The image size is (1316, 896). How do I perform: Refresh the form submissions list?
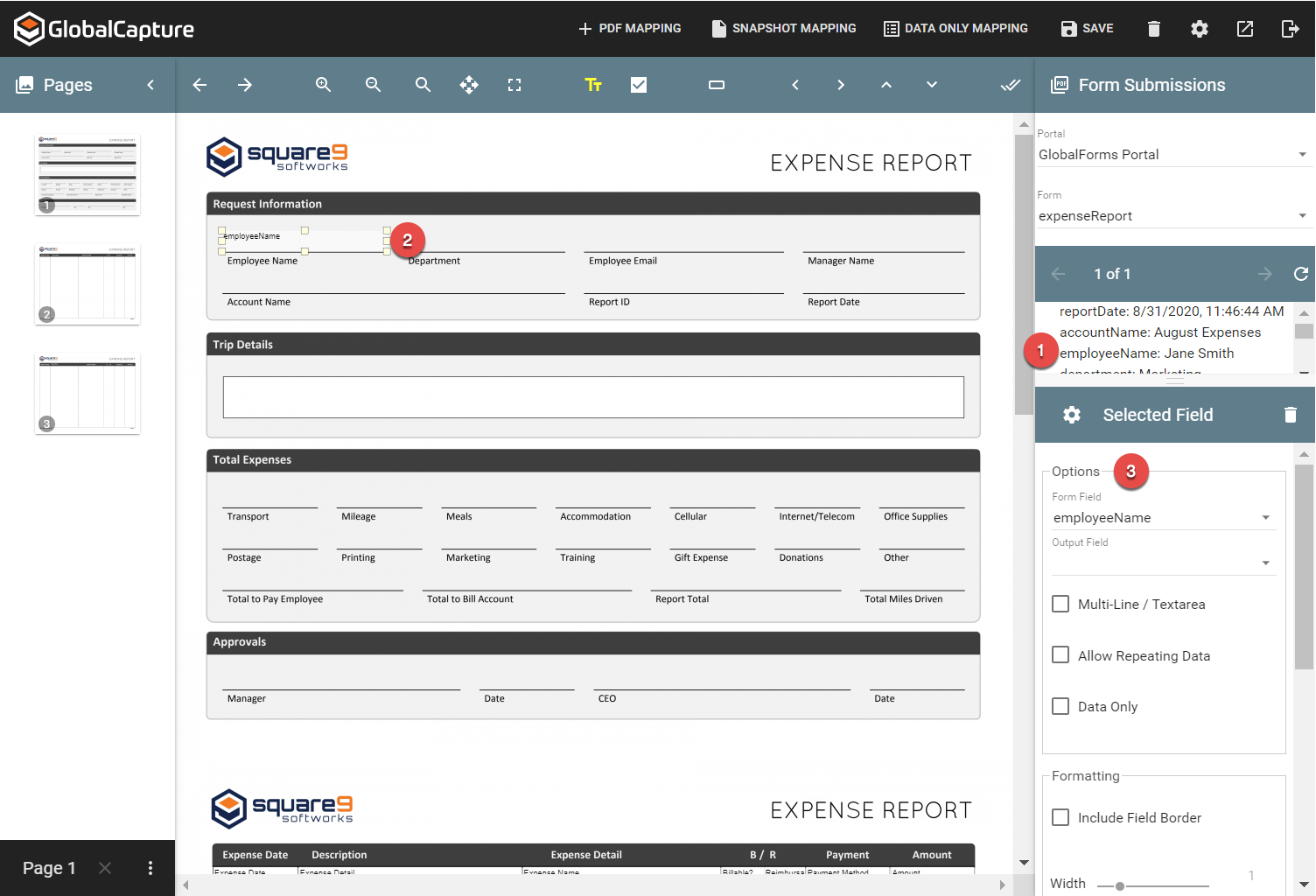tap(1300, 274)
